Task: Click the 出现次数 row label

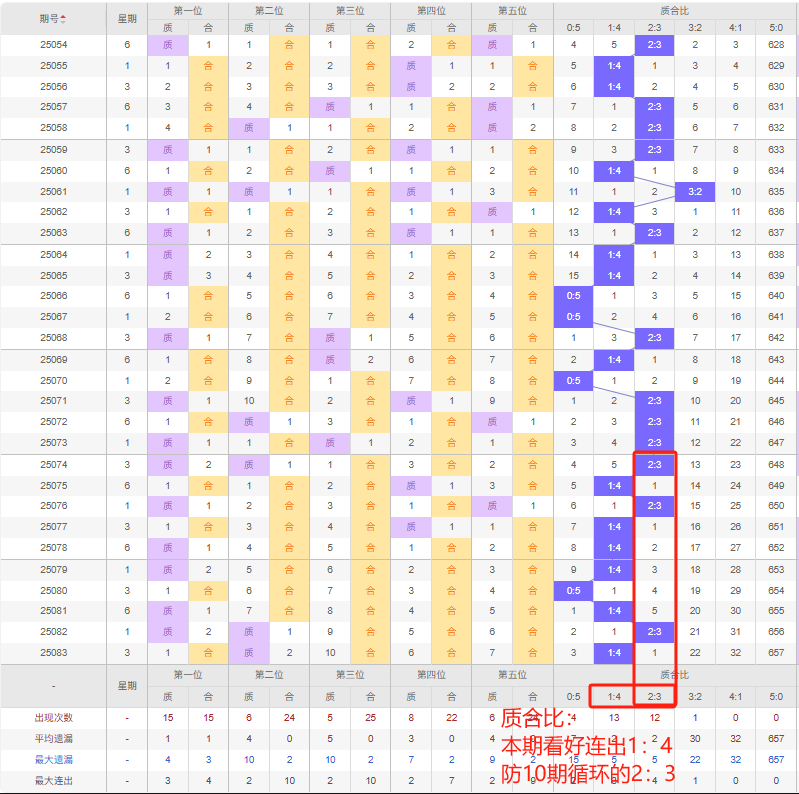Action: (54, 718)
